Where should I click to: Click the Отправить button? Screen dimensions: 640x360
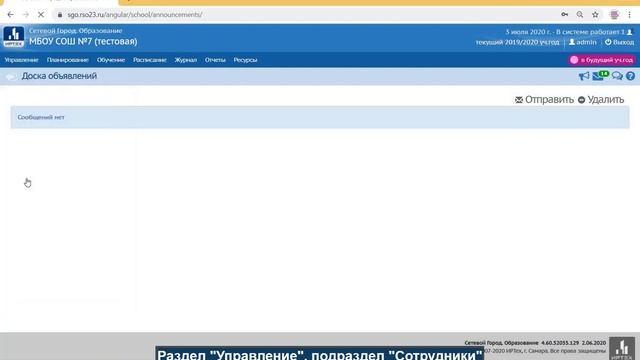(x=544, y=100)
